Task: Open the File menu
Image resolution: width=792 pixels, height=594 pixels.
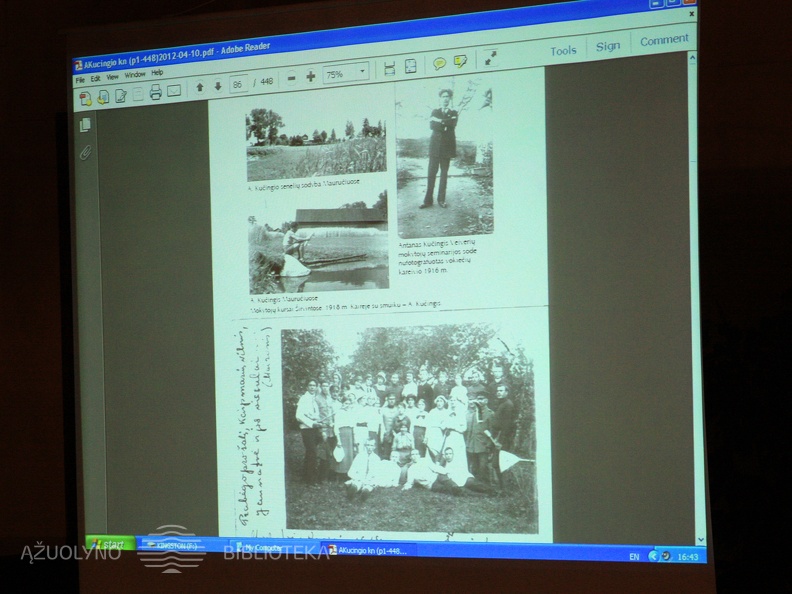Action: click(80, 78)
